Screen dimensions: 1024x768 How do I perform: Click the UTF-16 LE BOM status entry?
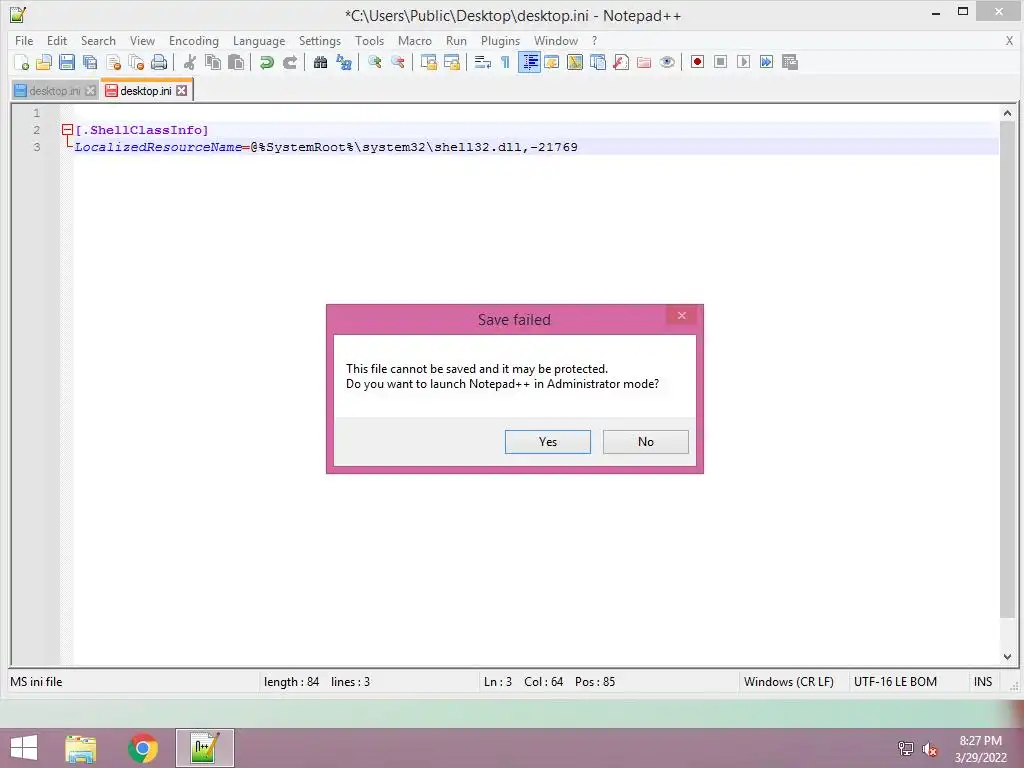tap(895, 682)
